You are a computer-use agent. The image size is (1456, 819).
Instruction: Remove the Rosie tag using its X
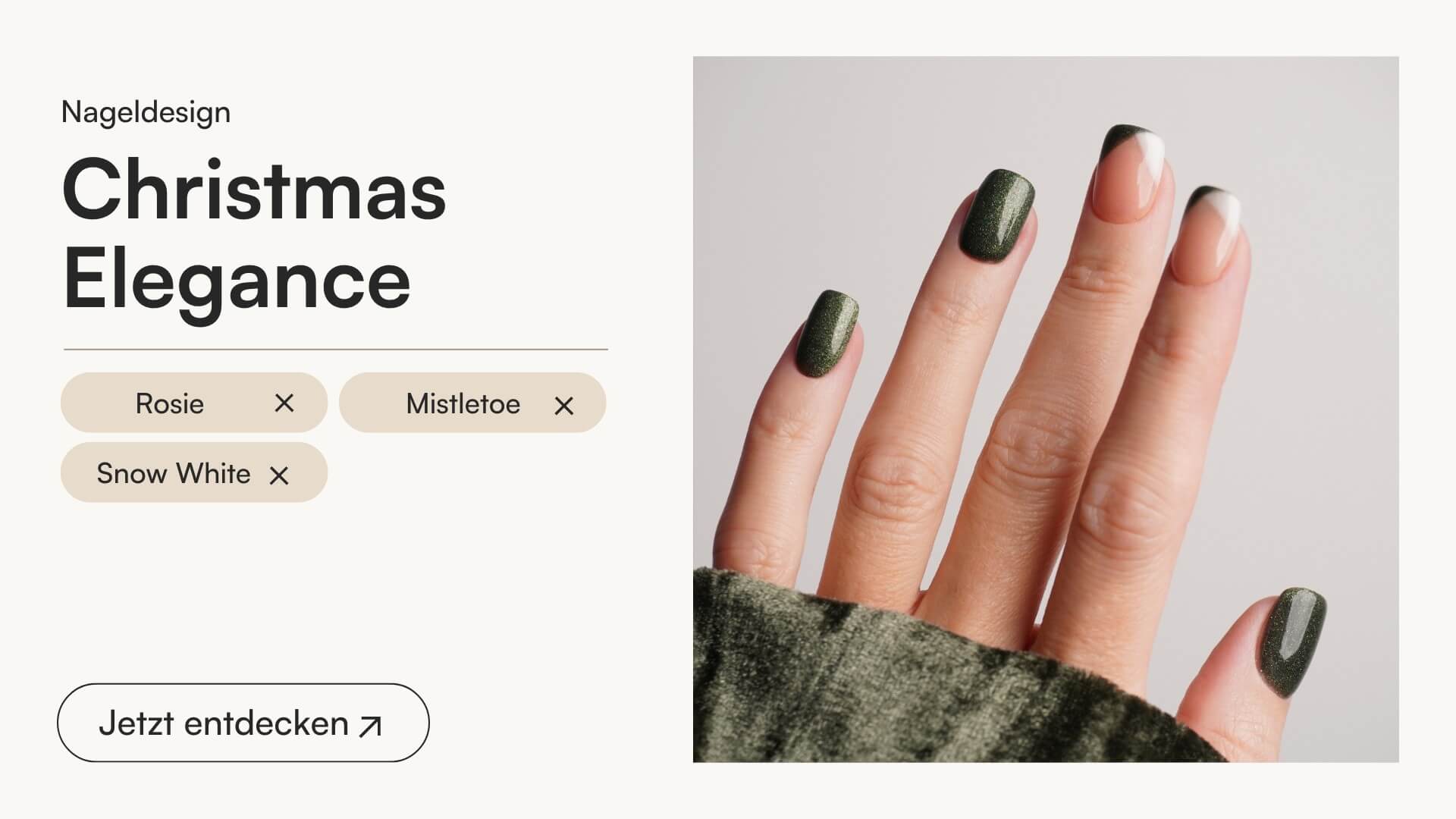tap(284, 403)
